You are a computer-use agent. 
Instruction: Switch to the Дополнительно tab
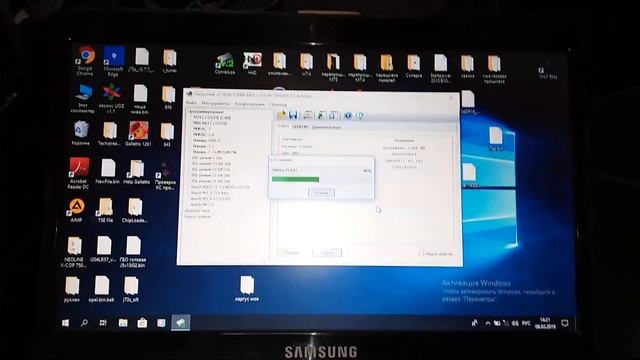click(x=327, y=127)
